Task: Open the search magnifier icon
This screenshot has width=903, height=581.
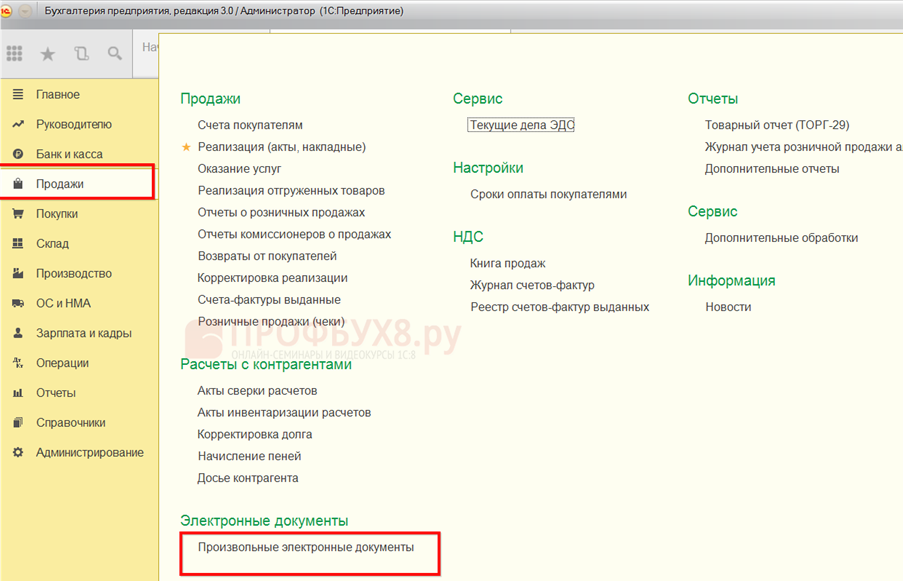Action: point(115,54)
